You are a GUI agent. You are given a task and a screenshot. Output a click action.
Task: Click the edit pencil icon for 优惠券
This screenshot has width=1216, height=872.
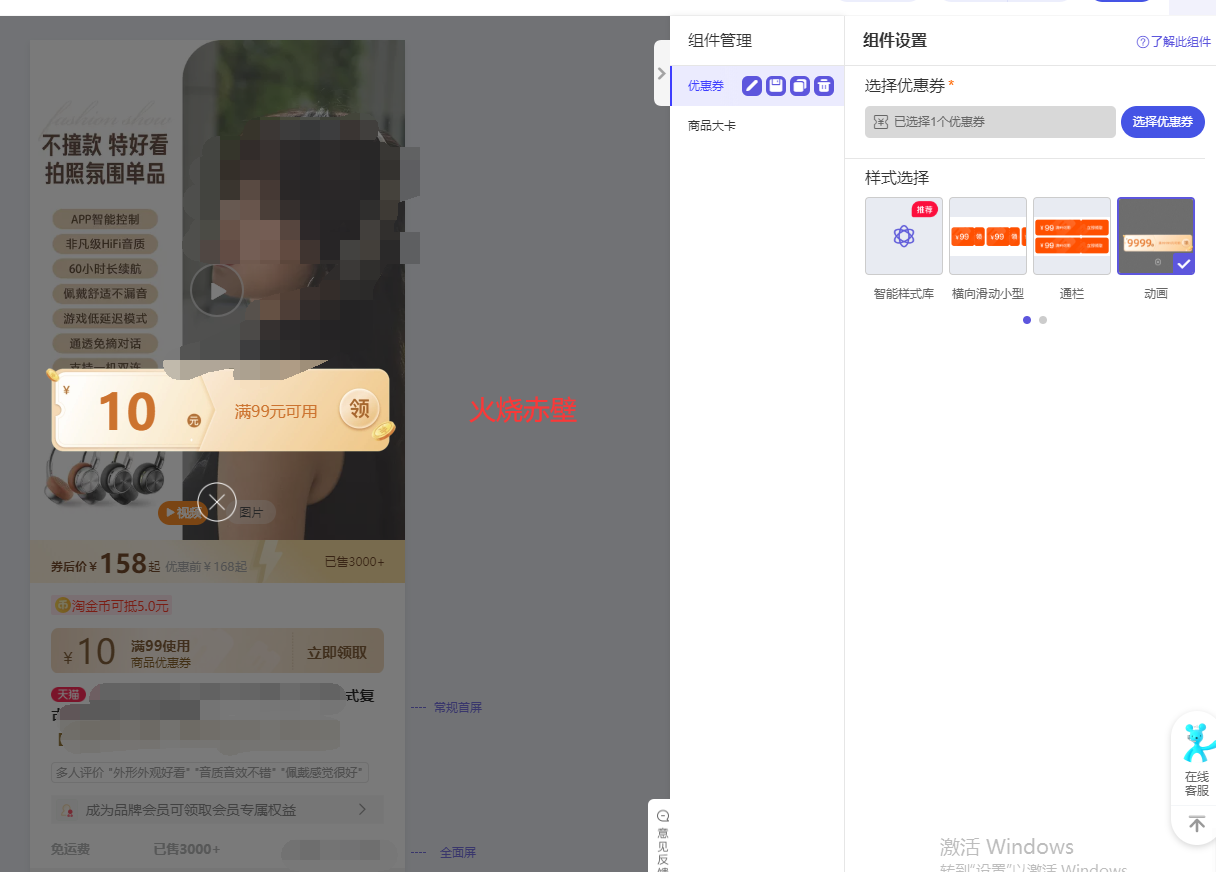[752, 86]
